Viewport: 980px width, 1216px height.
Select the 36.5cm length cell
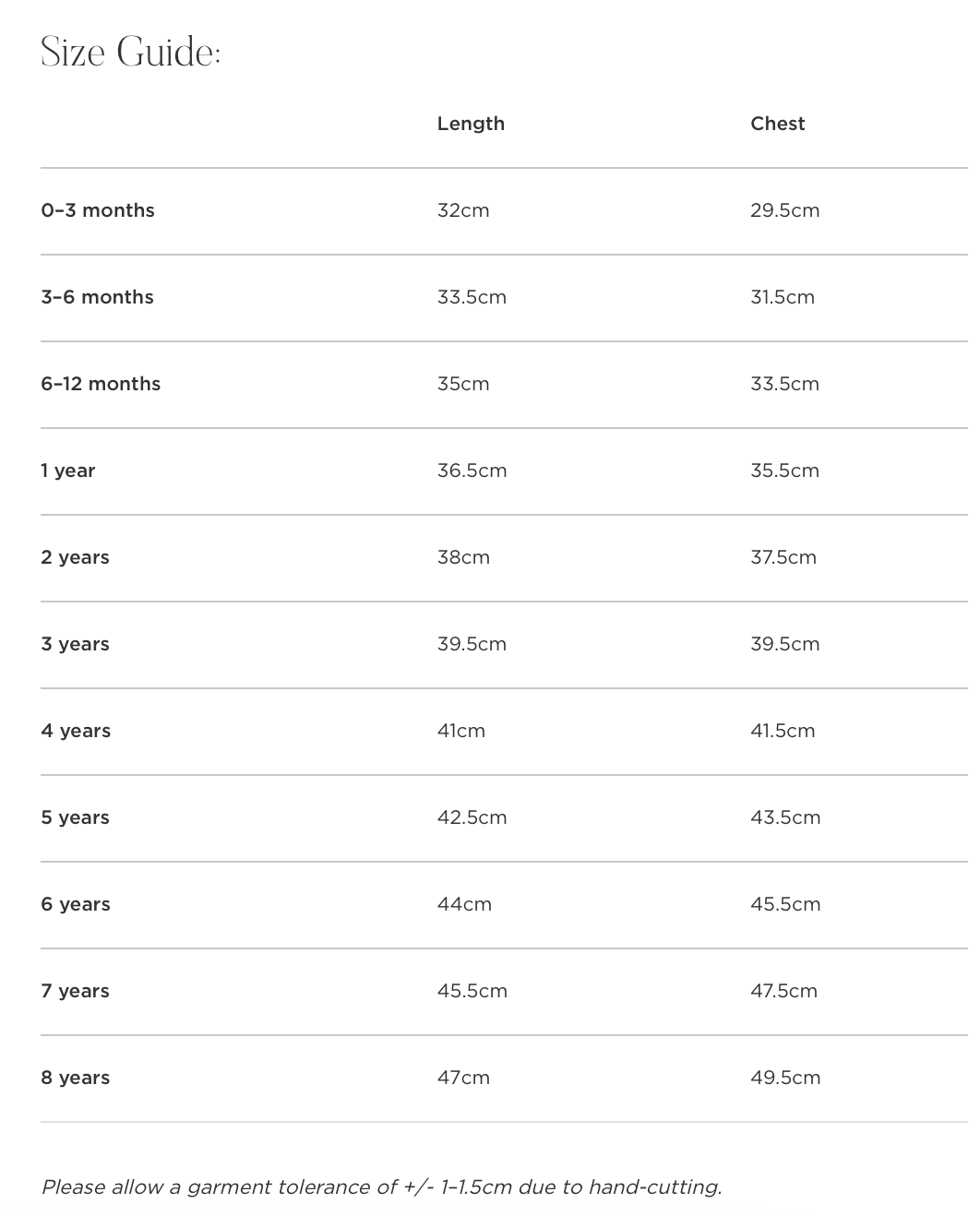[x=472, y=471]
